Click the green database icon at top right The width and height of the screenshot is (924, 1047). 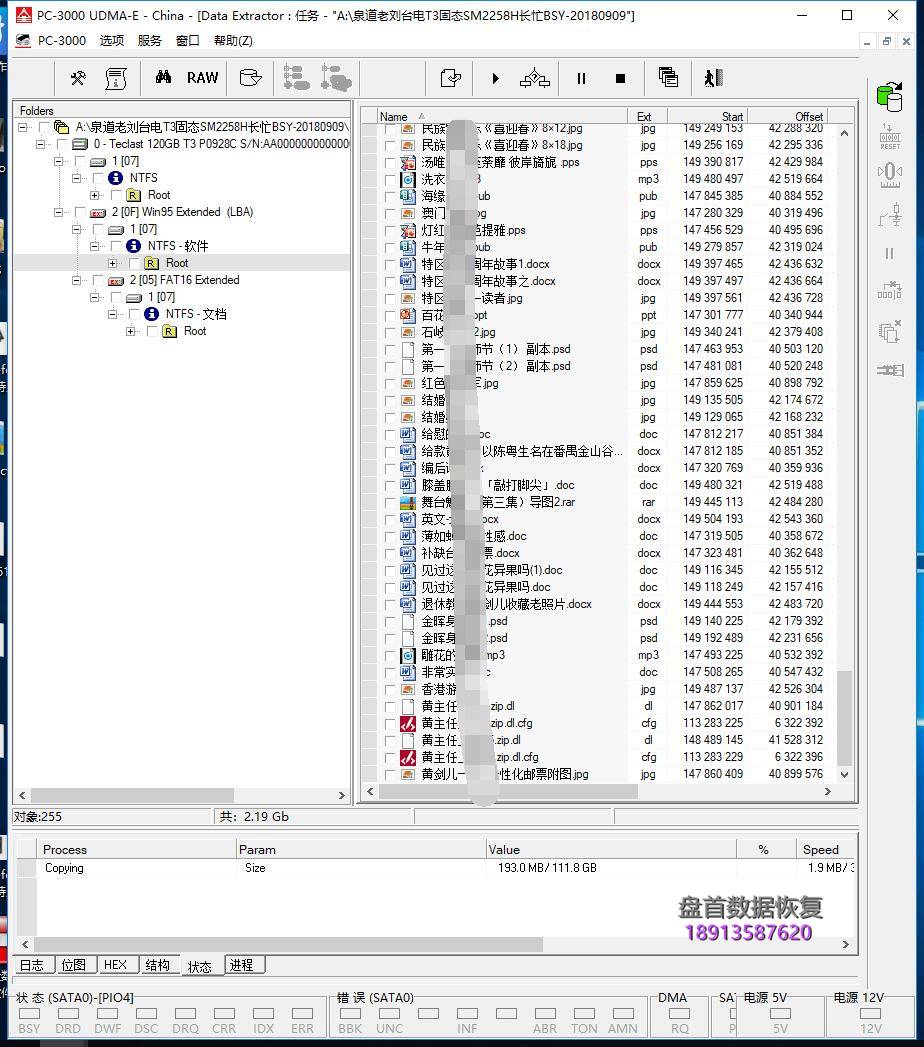tap(888, 96)
